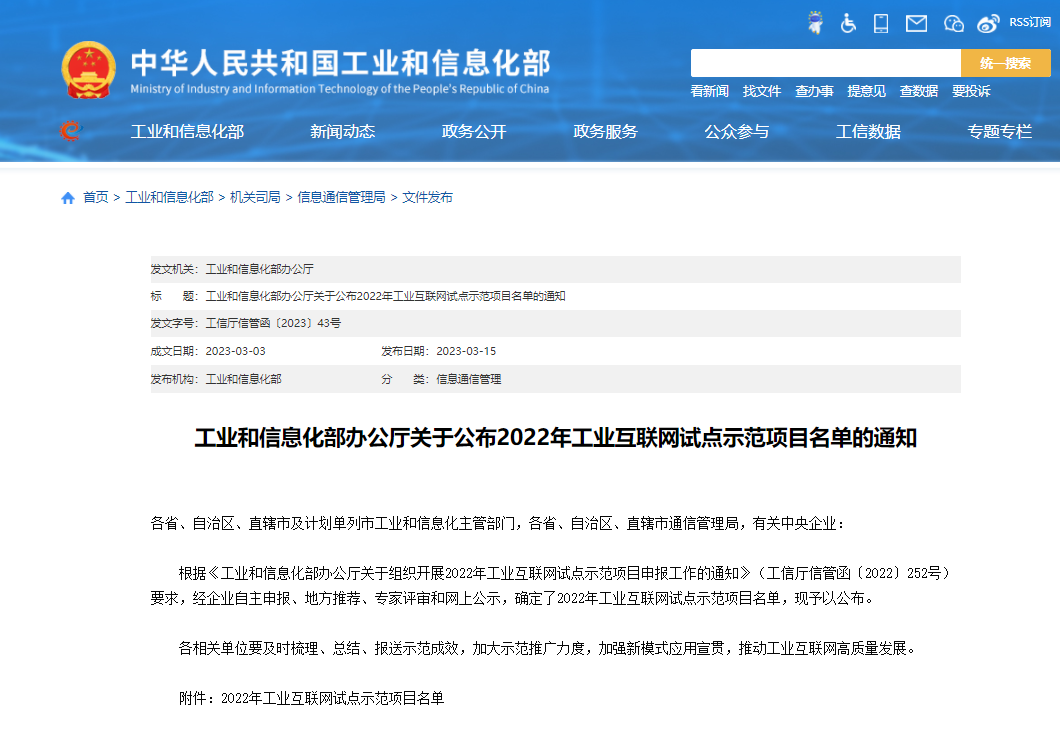The height and width of the screenshot is (748, 1060).
Task: Go to 信息通信管理局 in the breadcrumb
Action: tap(341, 198)
